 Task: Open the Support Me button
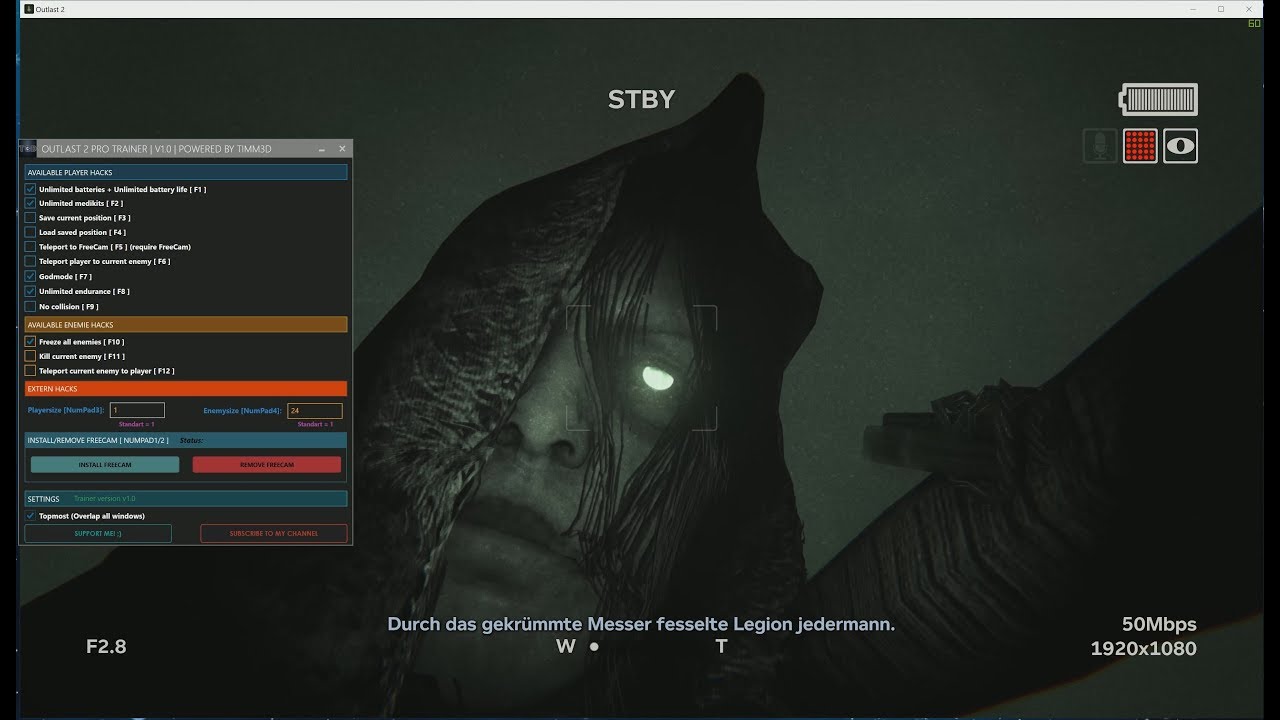[98, 534]
